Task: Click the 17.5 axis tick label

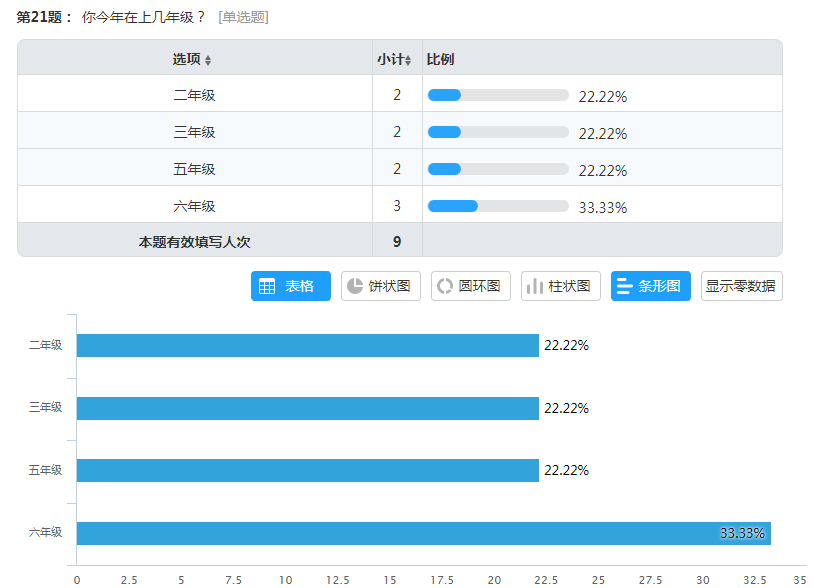Action: tap(442, 580)
